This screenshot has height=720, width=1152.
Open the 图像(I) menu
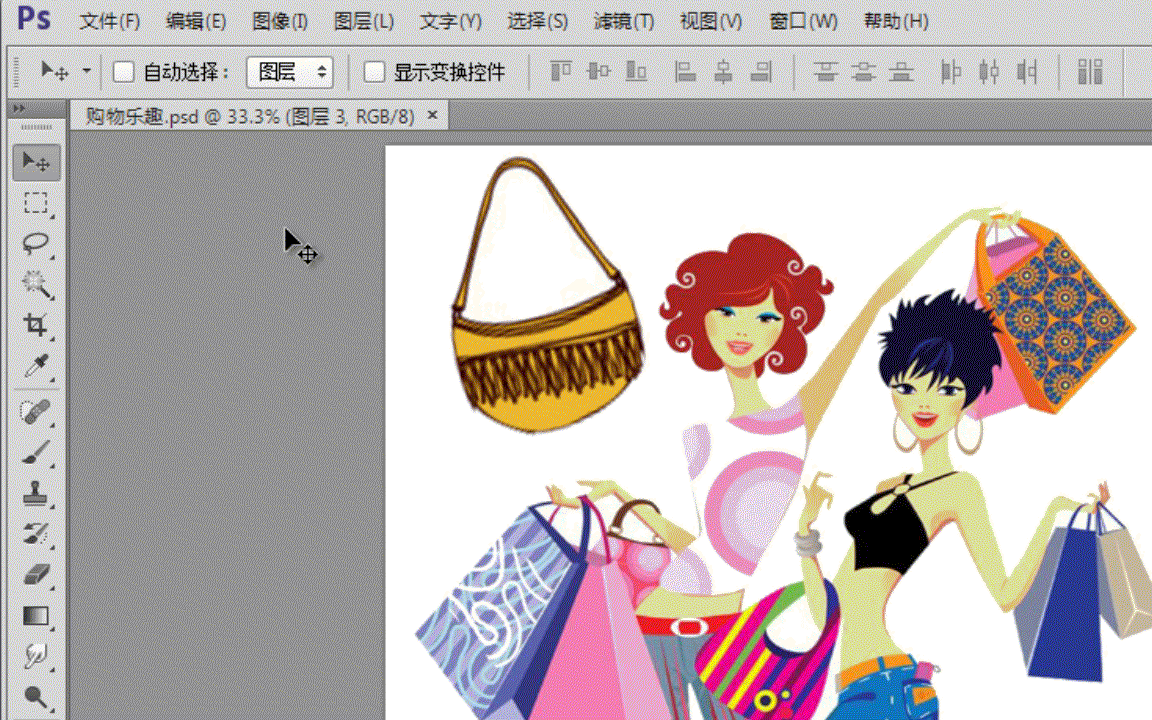tap(280, 21)
